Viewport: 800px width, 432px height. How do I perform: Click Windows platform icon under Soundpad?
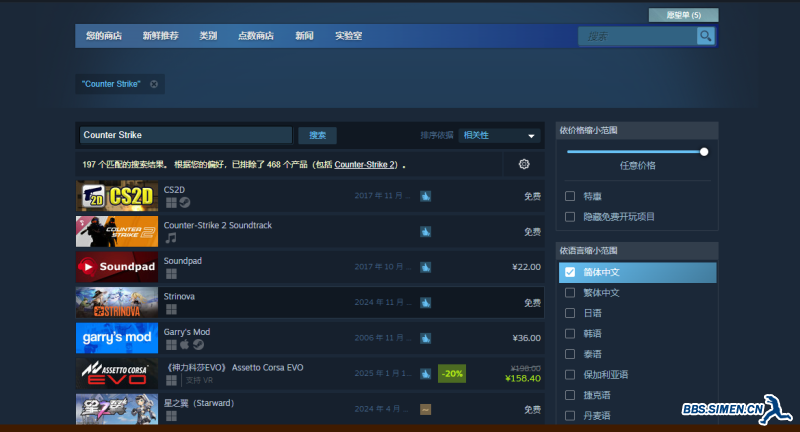171,274
